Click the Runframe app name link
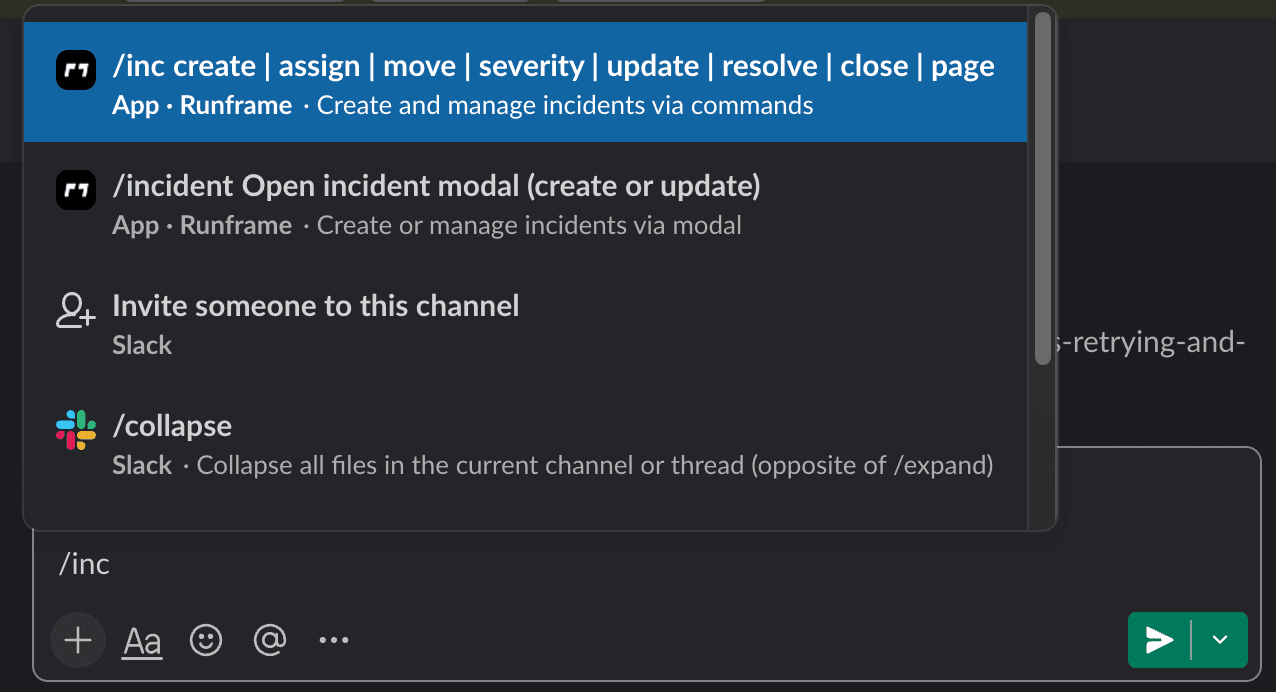 pos(236,105)
